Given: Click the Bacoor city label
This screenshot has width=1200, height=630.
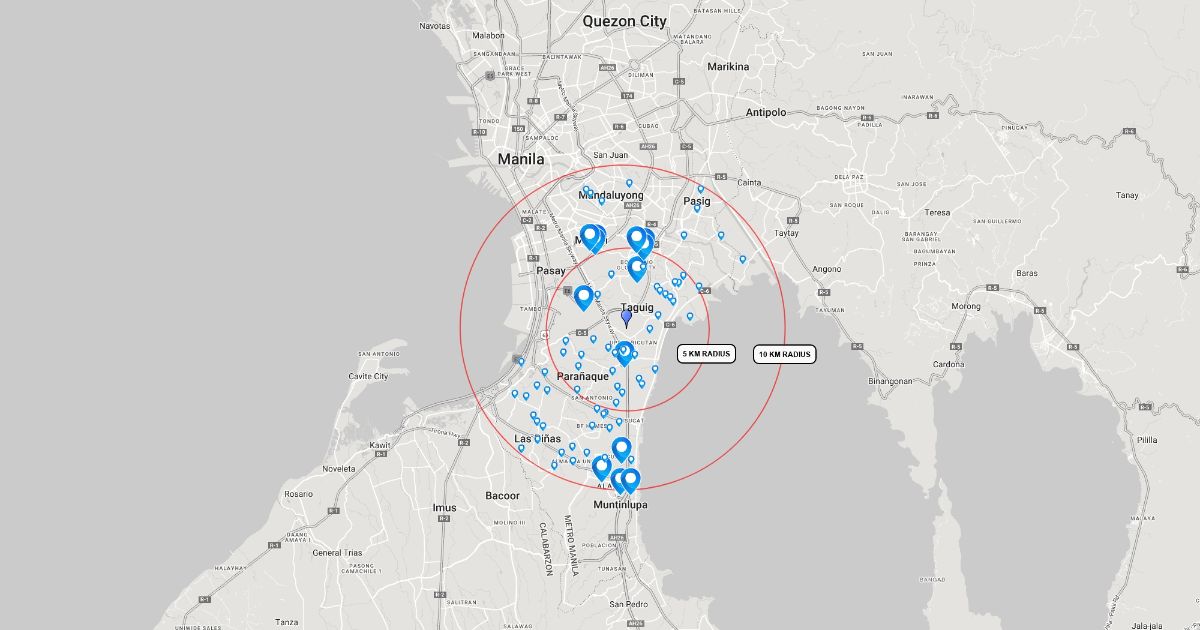Looking at the screenshot, I should [x=502, y=495].
